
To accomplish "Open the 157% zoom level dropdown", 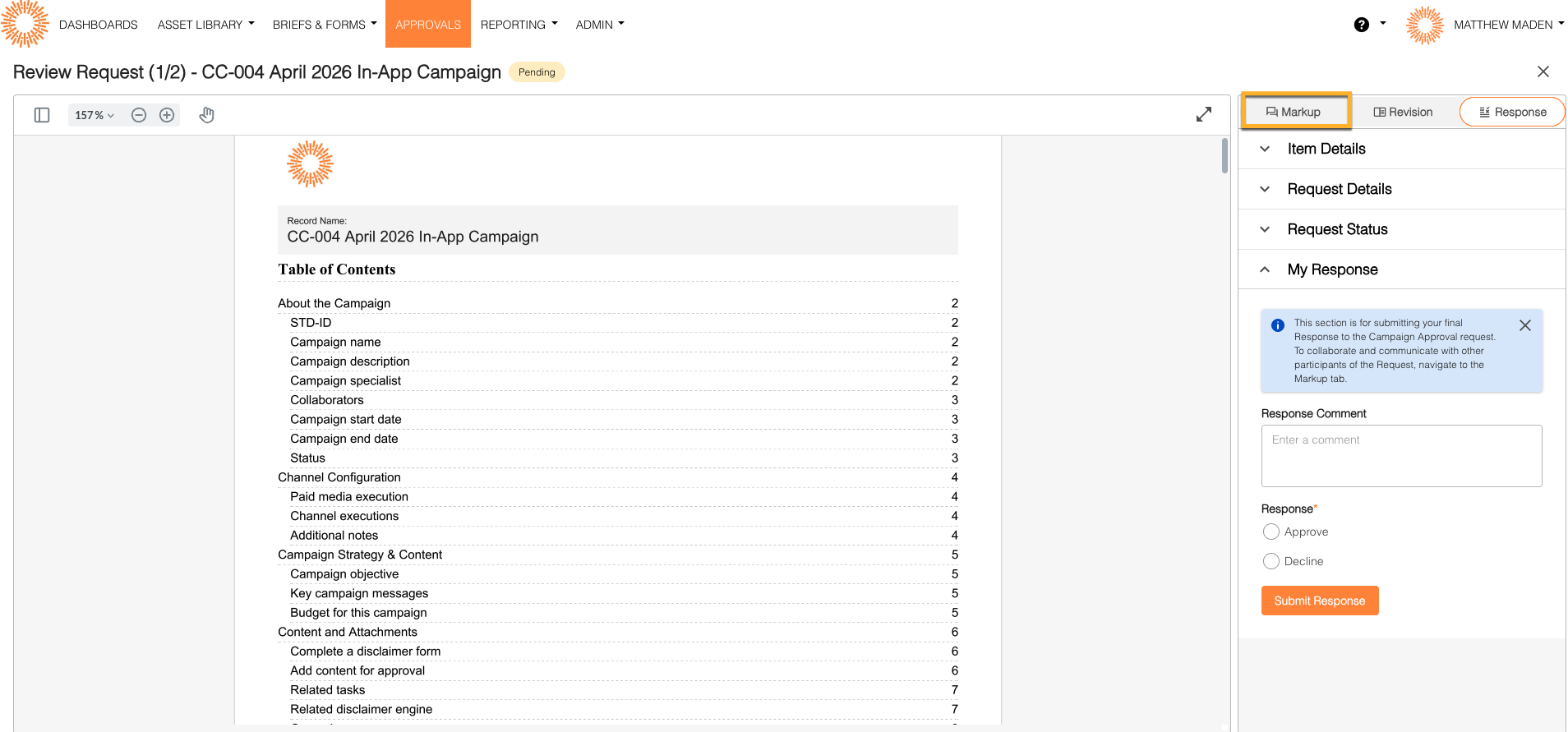I will click(95, 115).
